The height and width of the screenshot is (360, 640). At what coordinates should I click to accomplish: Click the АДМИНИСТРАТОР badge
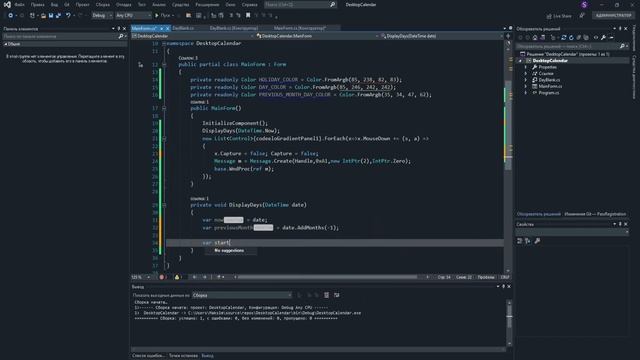click(613, 16)
